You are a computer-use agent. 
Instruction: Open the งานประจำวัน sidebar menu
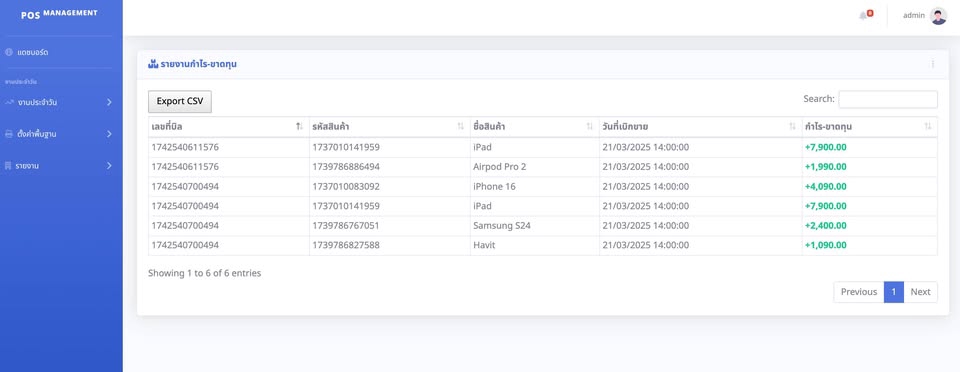click(61, 102)
